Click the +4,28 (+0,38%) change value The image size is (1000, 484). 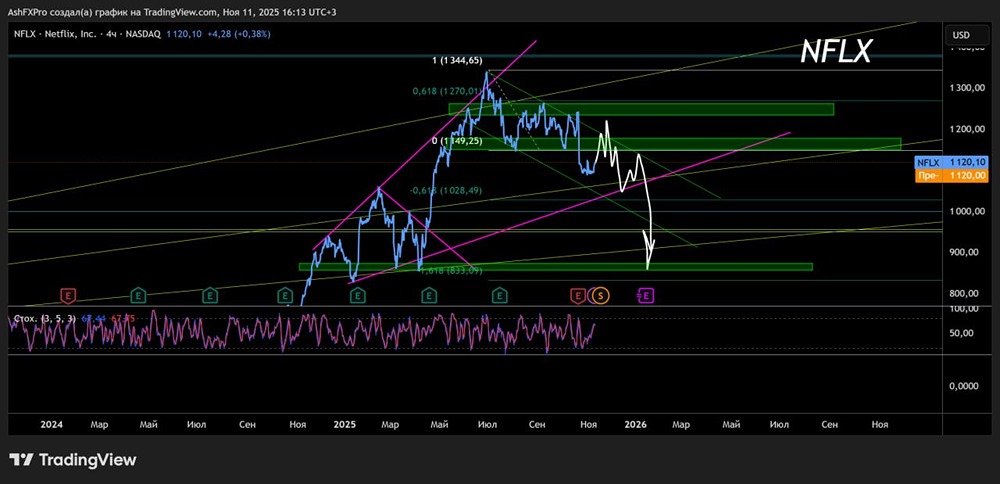(x=240, y=34)
